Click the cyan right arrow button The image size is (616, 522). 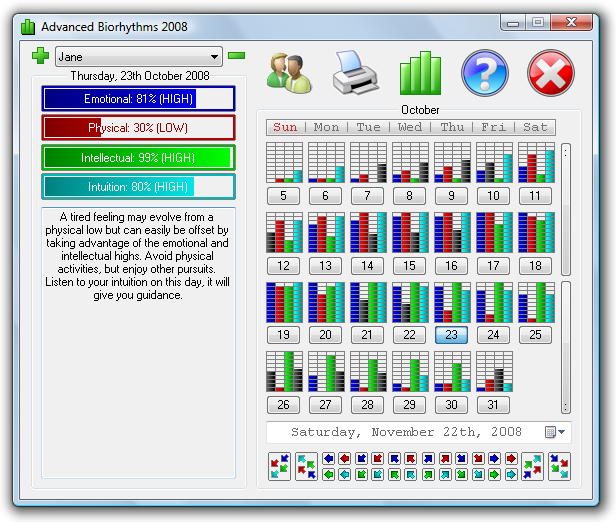coord(511,474)
